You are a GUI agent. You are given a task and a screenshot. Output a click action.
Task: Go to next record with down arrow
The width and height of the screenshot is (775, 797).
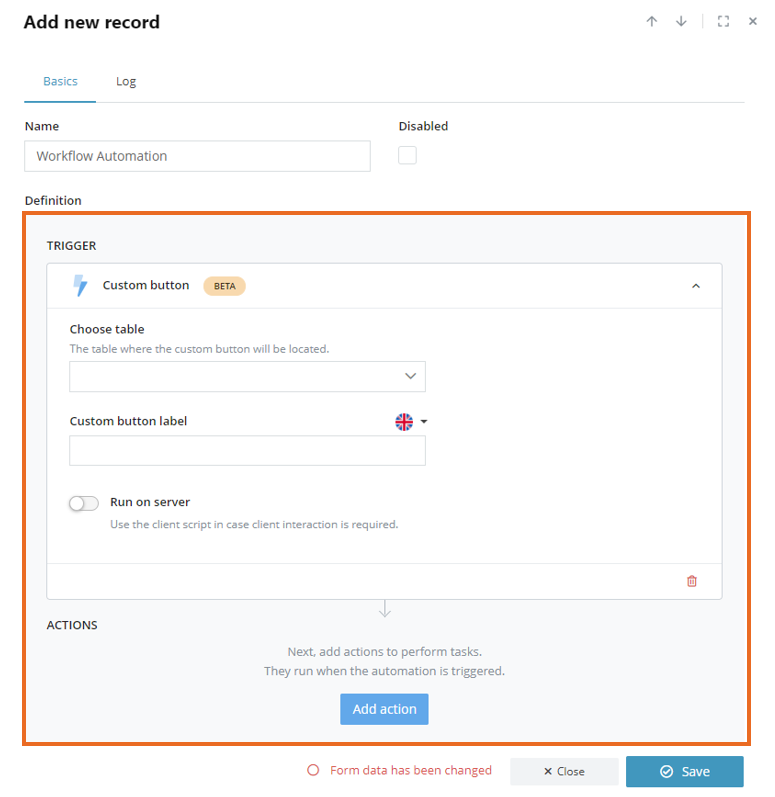pyautogui.click(x=681, y=21)
